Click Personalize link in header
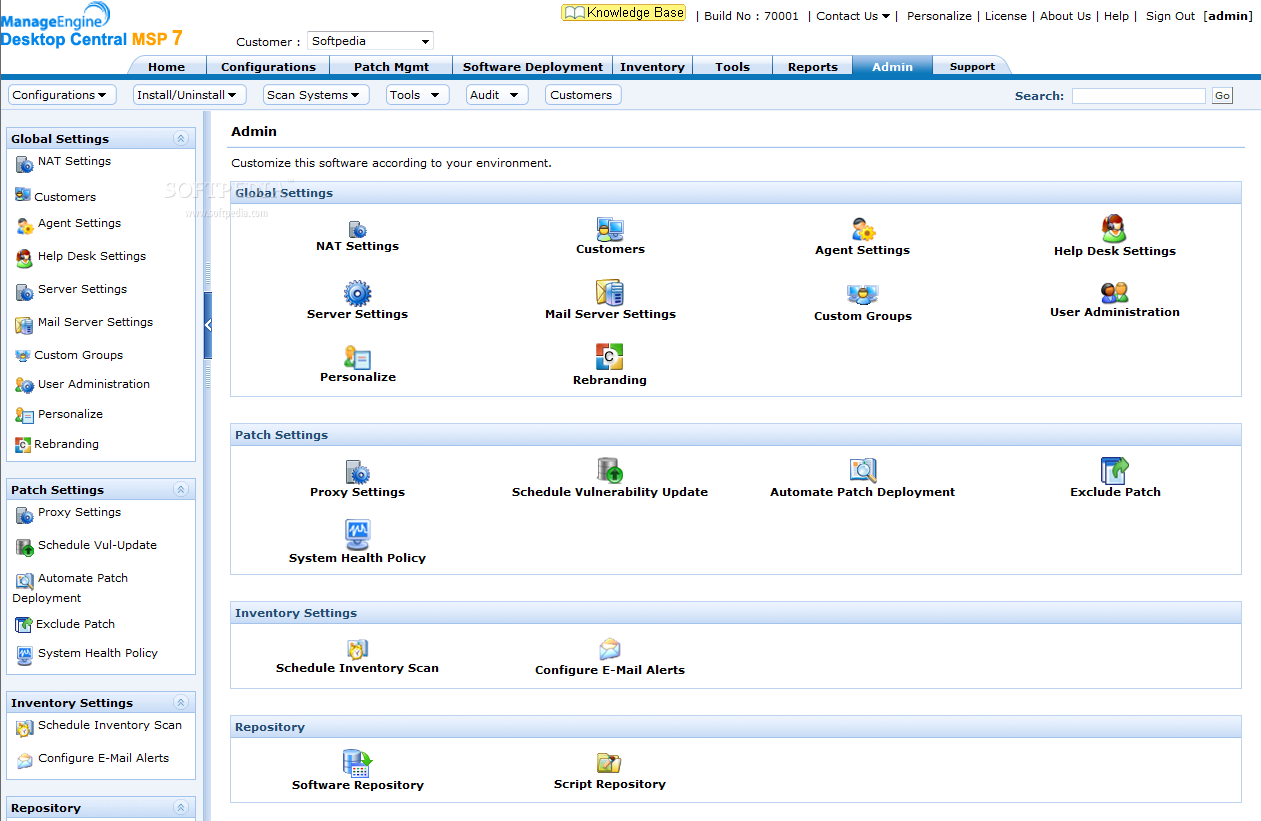 [939, 16]
